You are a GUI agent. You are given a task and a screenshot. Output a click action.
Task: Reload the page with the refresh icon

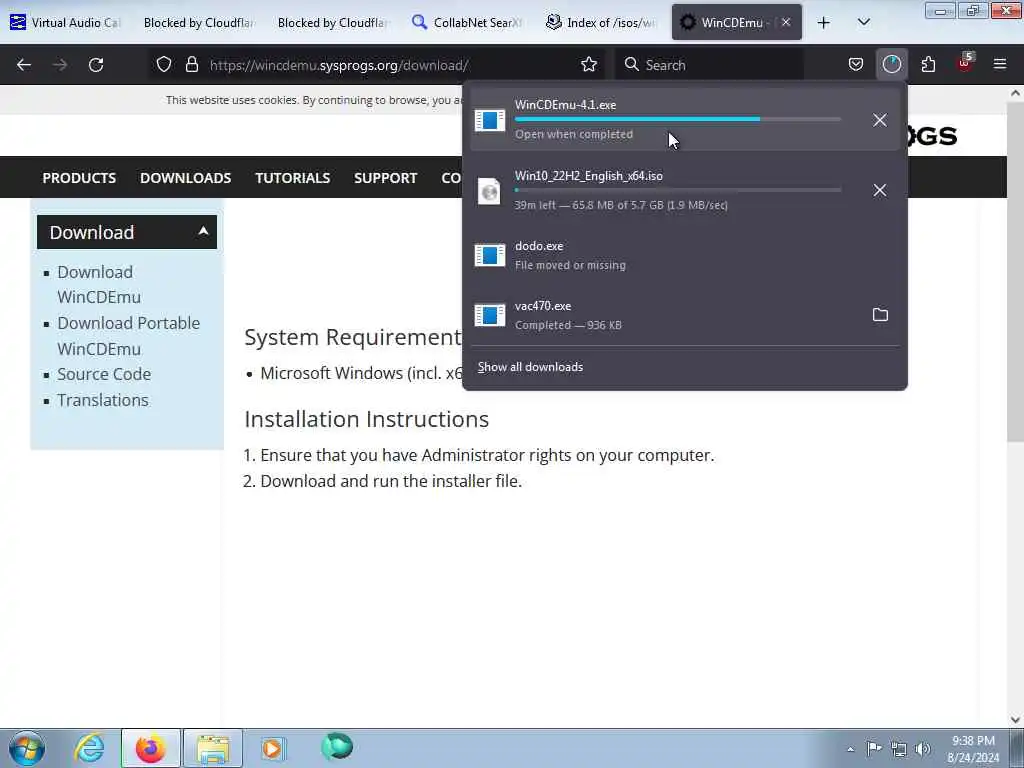click(x=96, y=65)
